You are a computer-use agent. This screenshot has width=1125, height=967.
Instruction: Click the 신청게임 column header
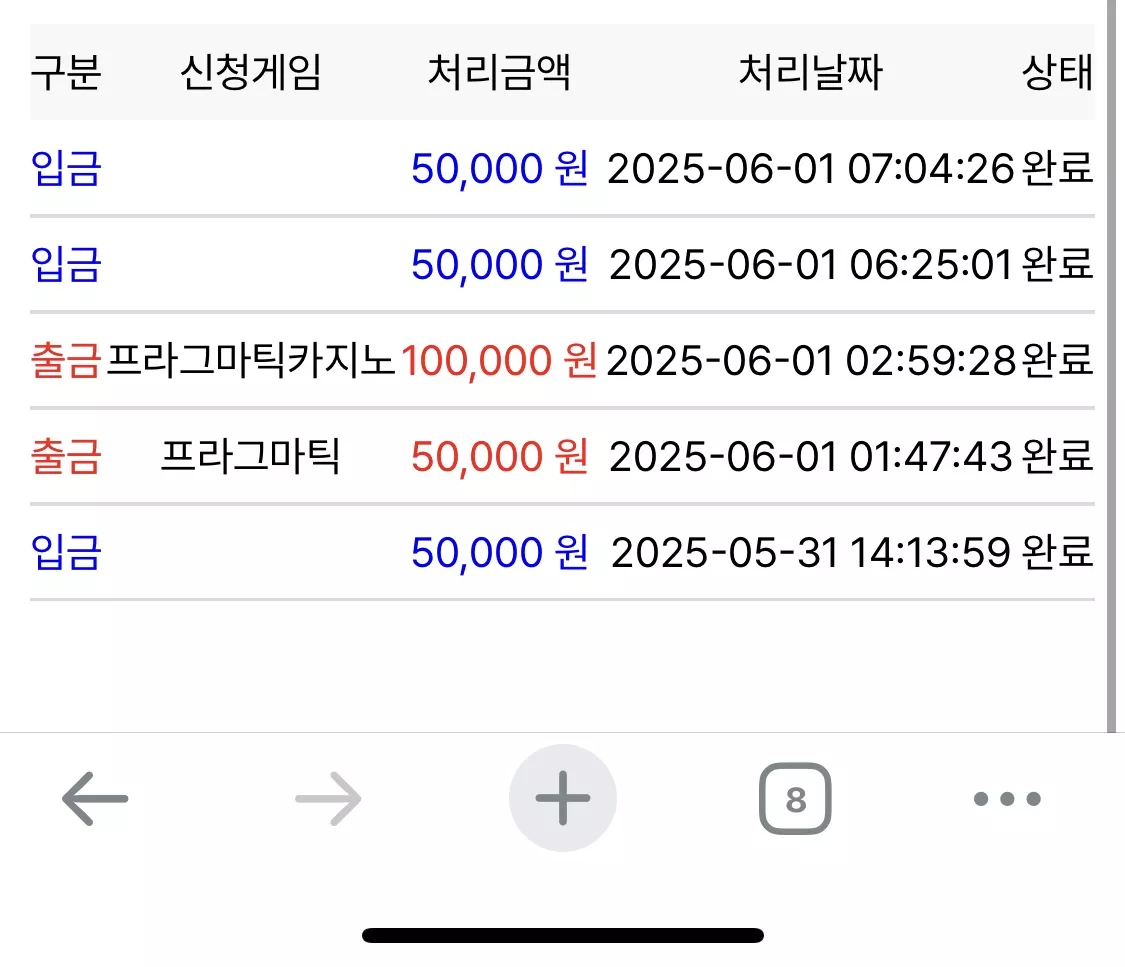pyautogui.click(x=250, y=72)
